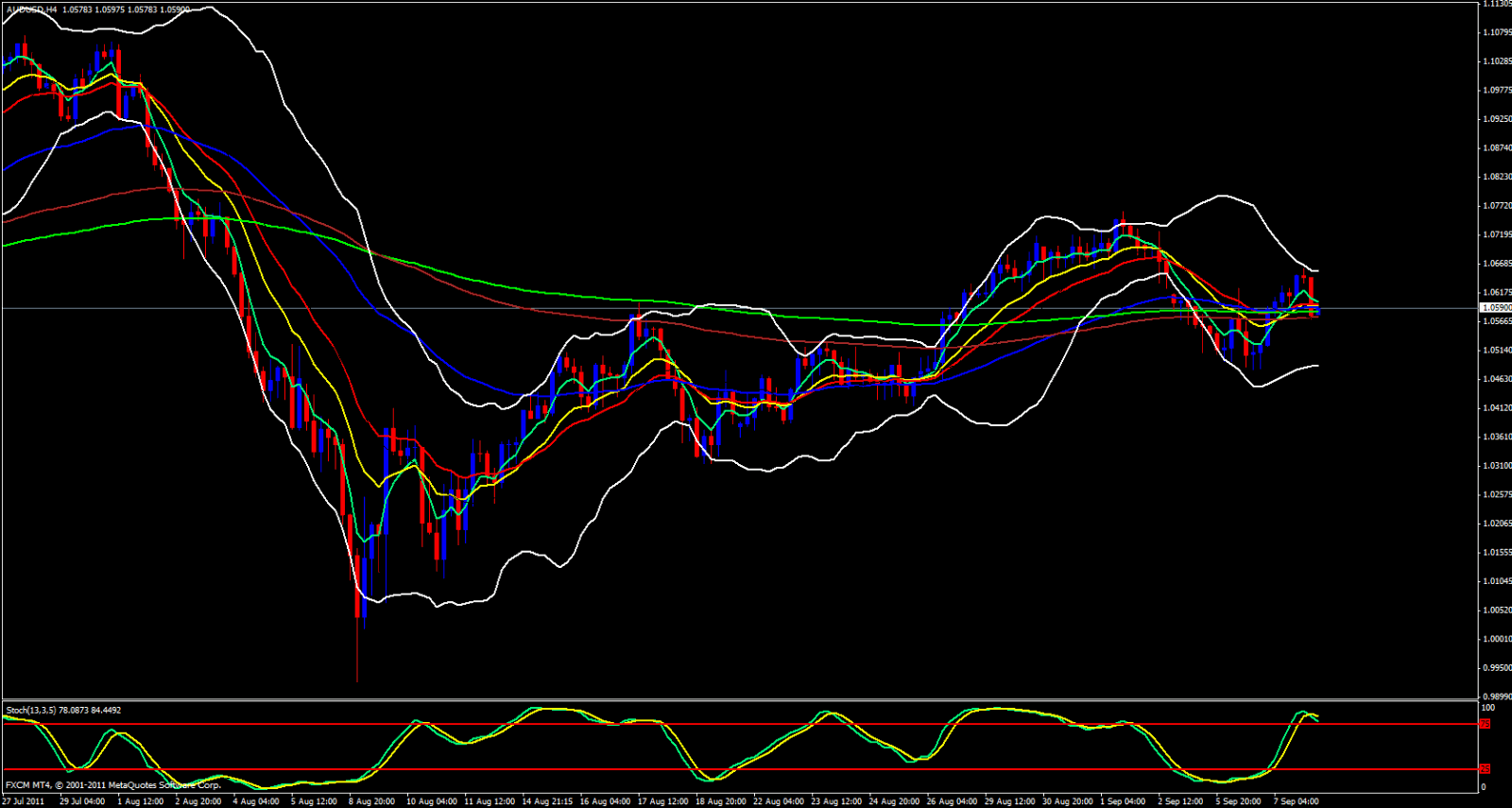Viewport: 1512px width, 808px height.
Task: Click the stochastic scale value 0
Action: [1483, 787]
